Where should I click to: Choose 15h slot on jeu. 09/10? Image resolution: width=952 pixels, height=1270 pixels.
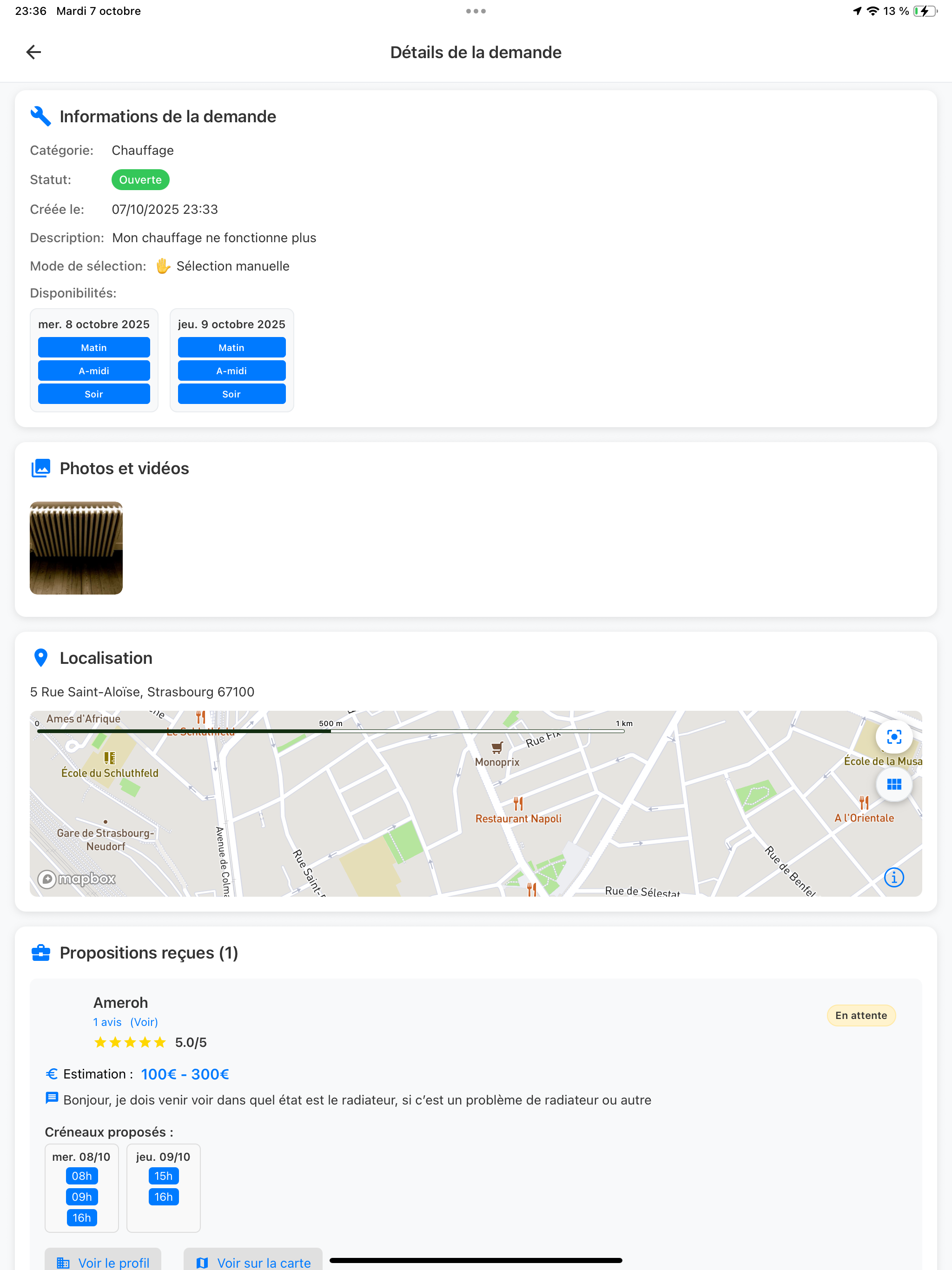click(164, 1177)
